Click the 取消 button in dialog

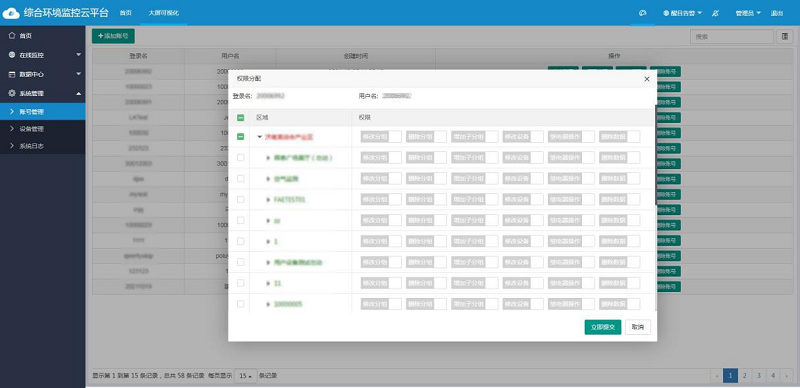(x=638, y=327)
